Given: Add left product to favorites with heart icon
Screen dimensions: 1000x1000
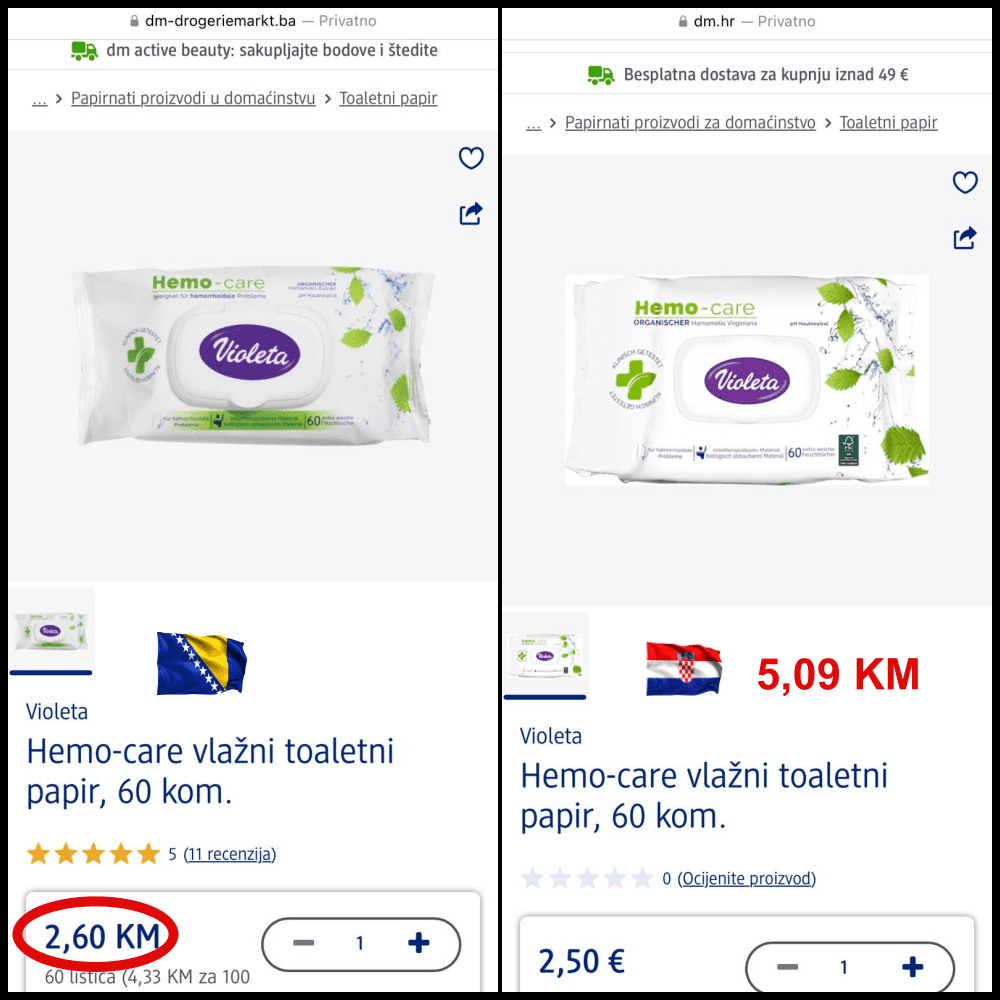Looking at the screenshot, I should (471, 158).
